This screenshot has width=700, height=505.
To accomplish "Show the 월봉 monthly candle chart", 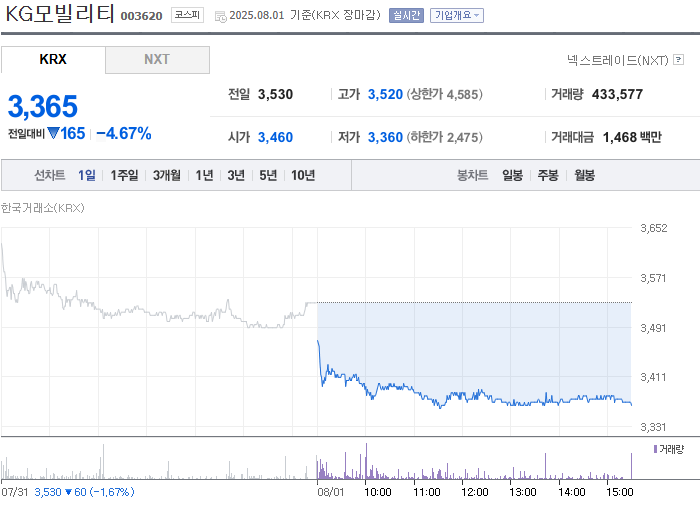I will 584,175.
